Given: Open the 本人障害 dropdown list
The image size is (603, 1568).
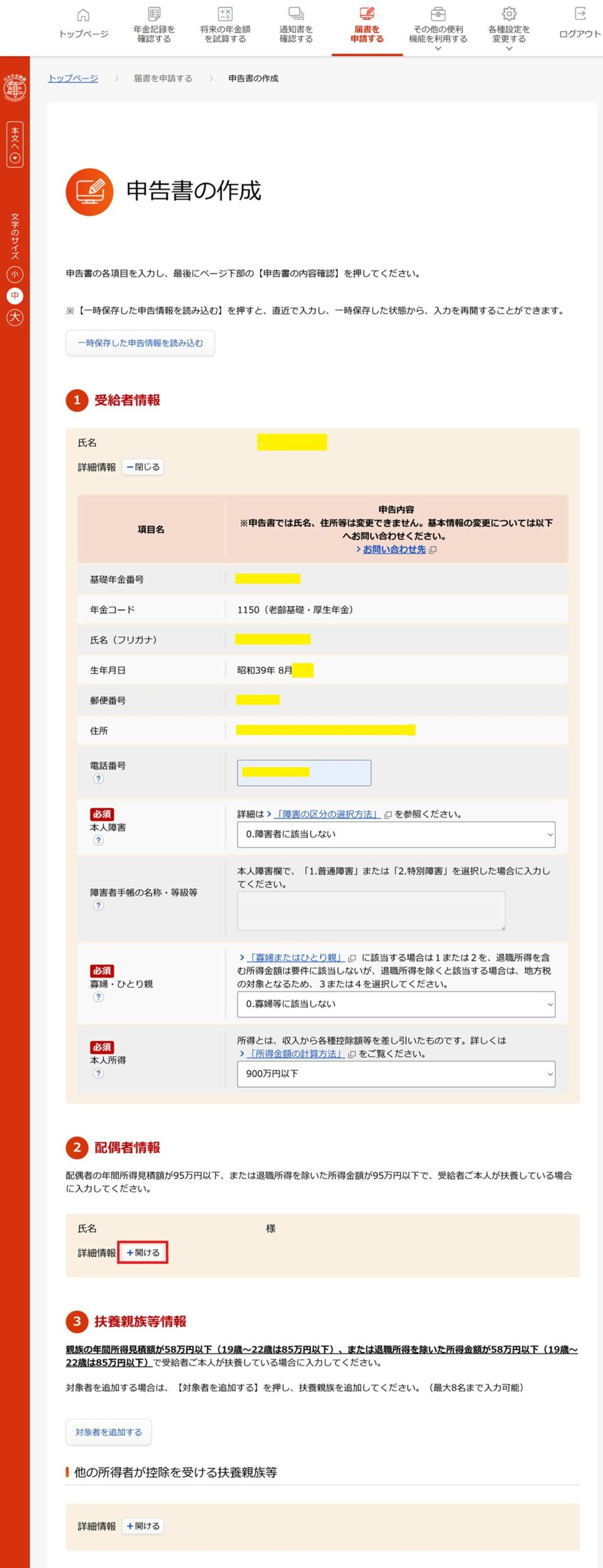Looking at the screenshot, I should [x=395, y=834].
